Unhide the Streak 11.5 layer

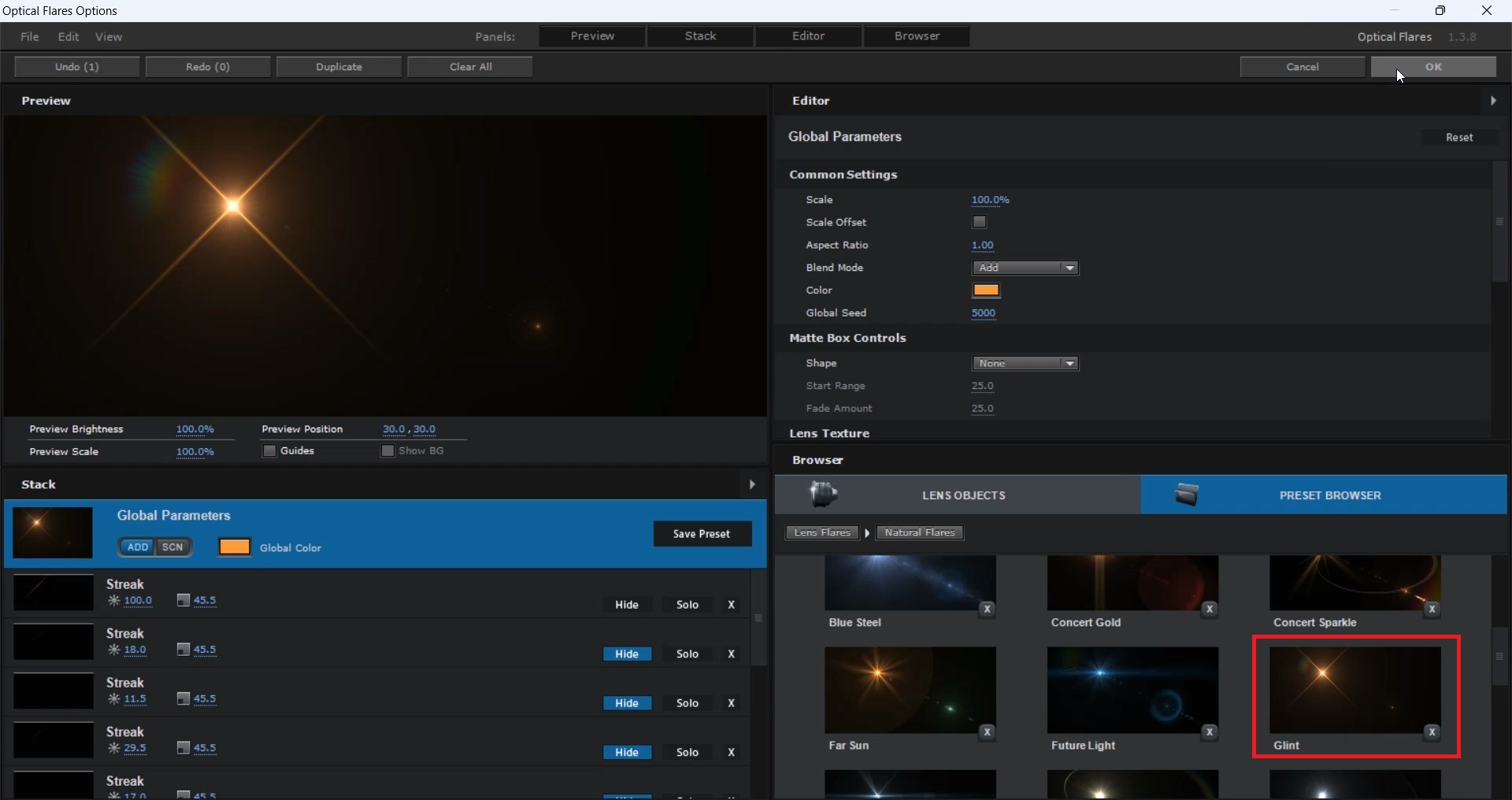point(627,703)
